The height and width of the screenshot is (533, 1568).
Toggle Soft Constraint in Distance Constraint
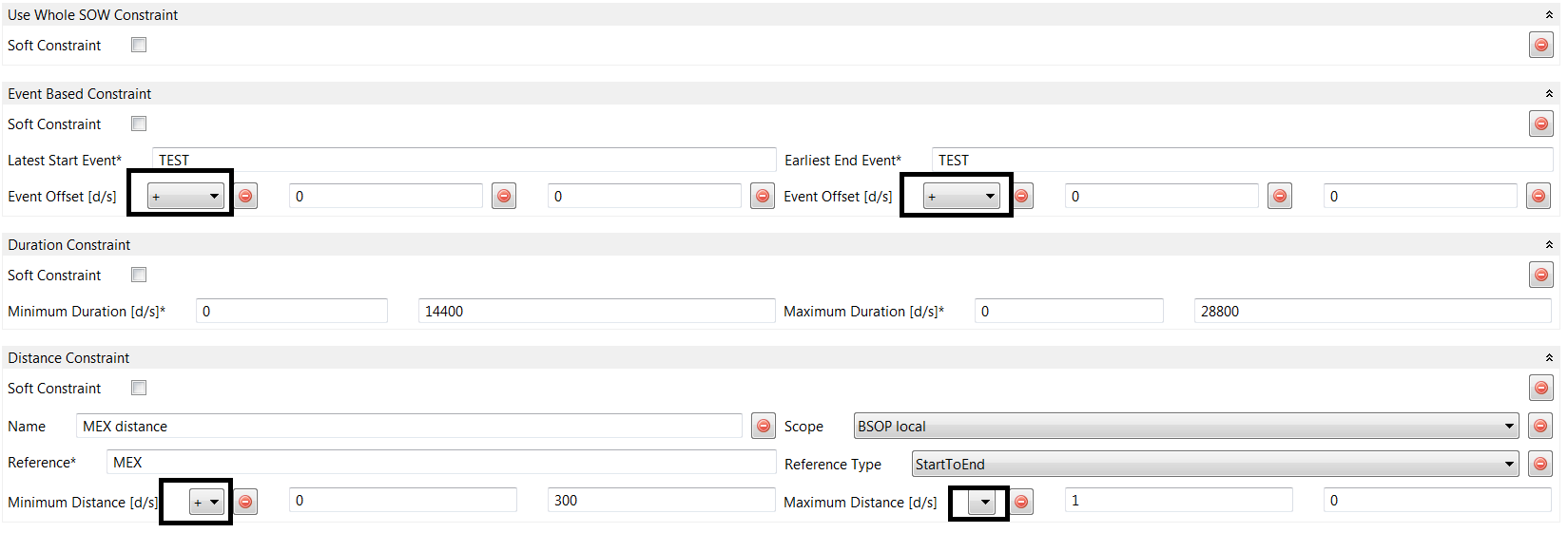point(139,388)
